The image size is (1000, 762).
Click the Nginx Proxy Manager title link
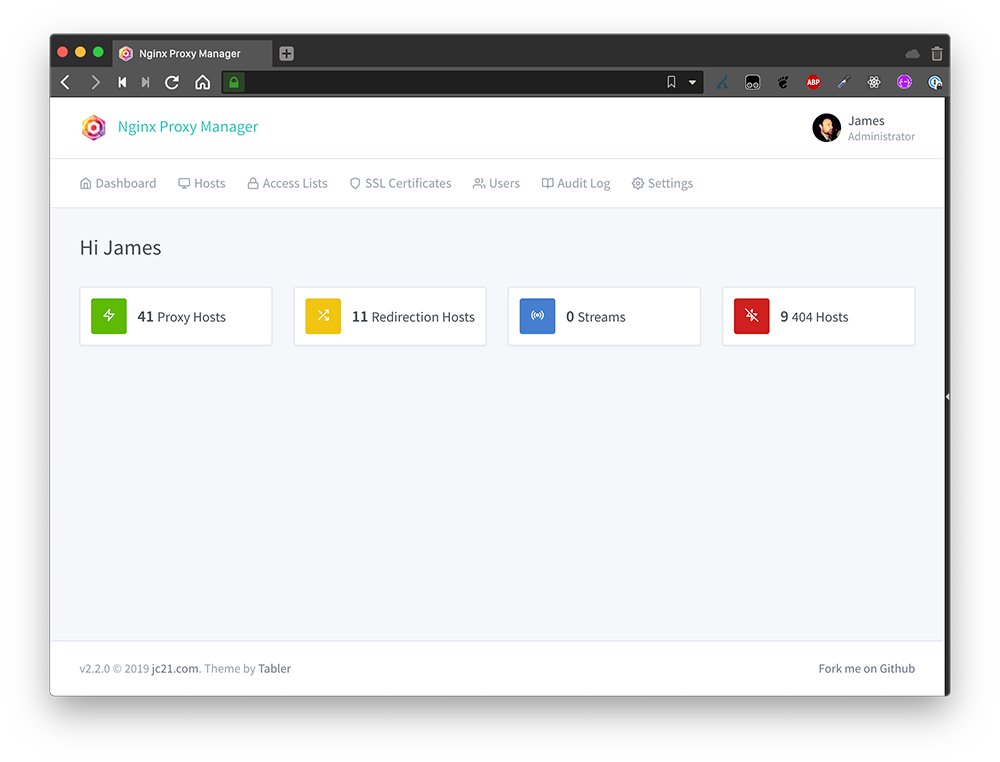(188, 127)
